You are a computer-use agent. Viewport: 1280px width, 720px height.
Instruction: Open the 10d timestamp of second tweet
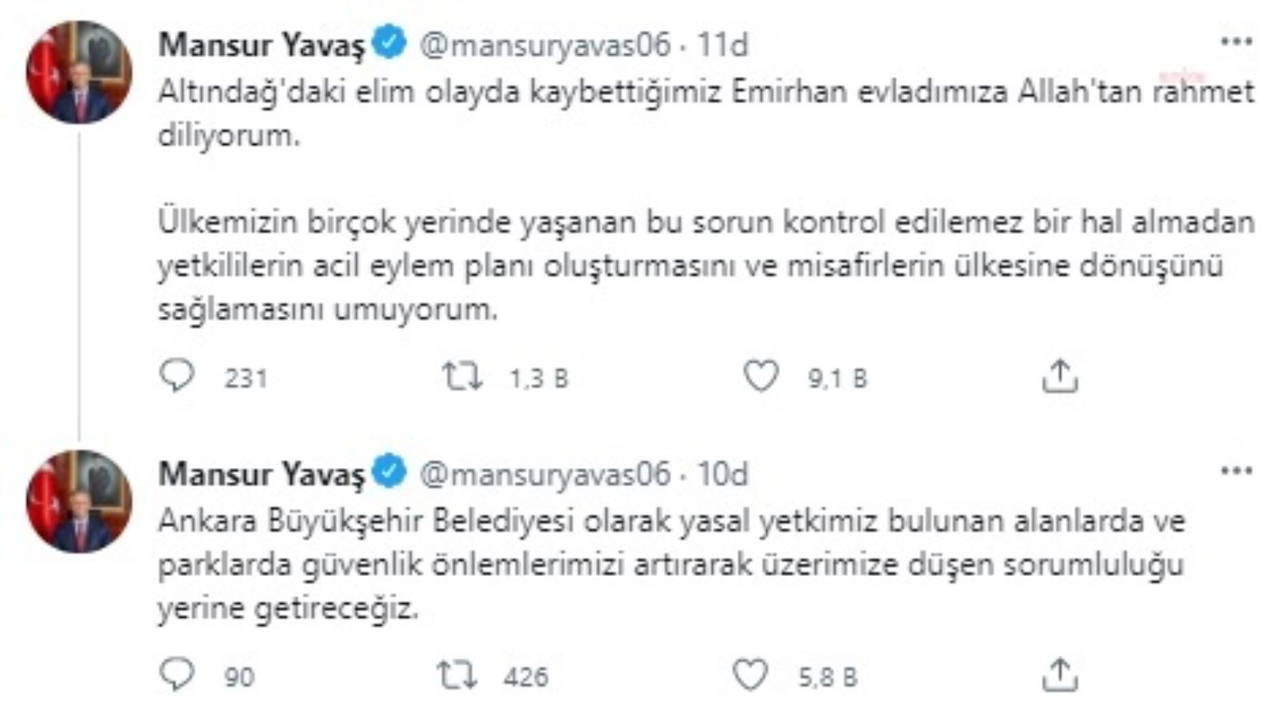(723, 473)
